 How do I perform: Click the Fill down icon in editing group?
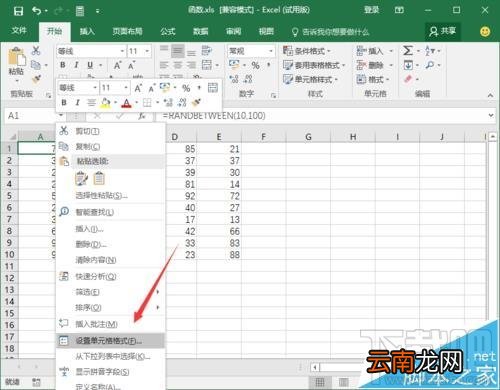(408, 65)
